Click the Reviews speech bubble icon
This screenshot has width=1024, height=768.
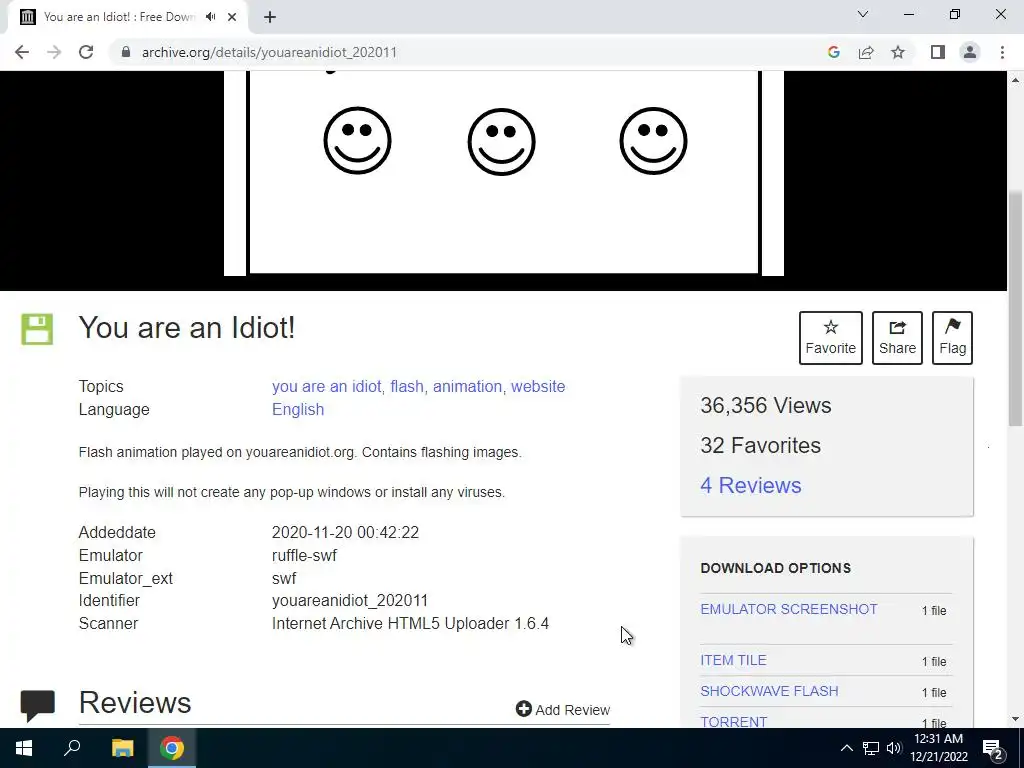[37, 705]
